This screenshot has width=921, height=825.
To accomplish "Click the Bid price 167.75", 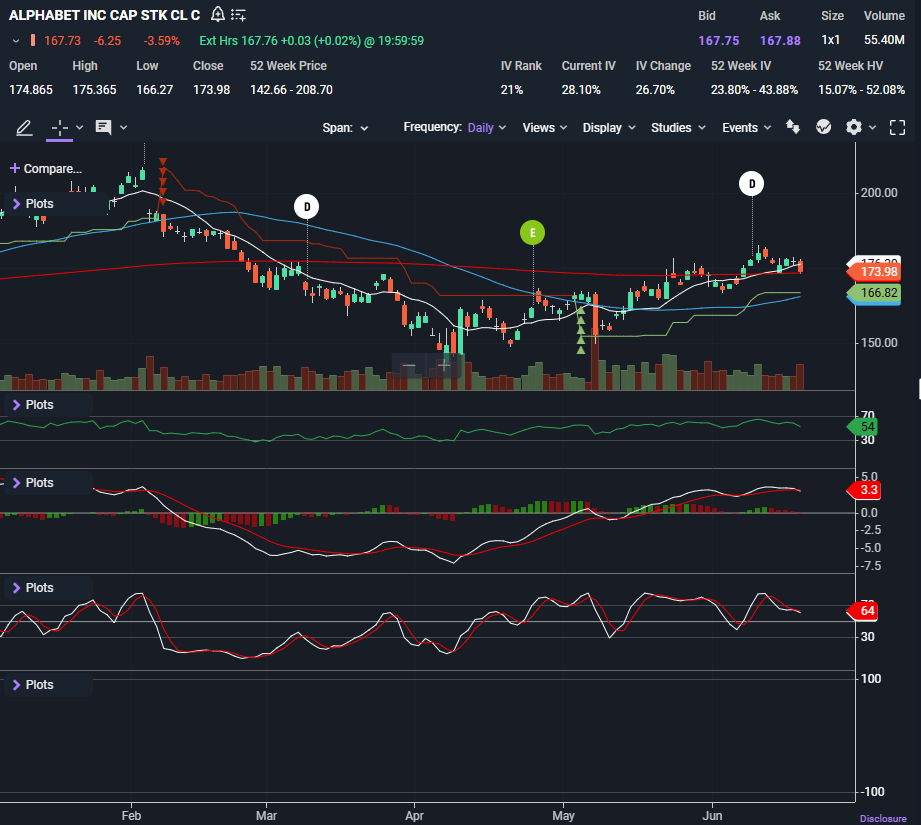I will tap(718, 41).
